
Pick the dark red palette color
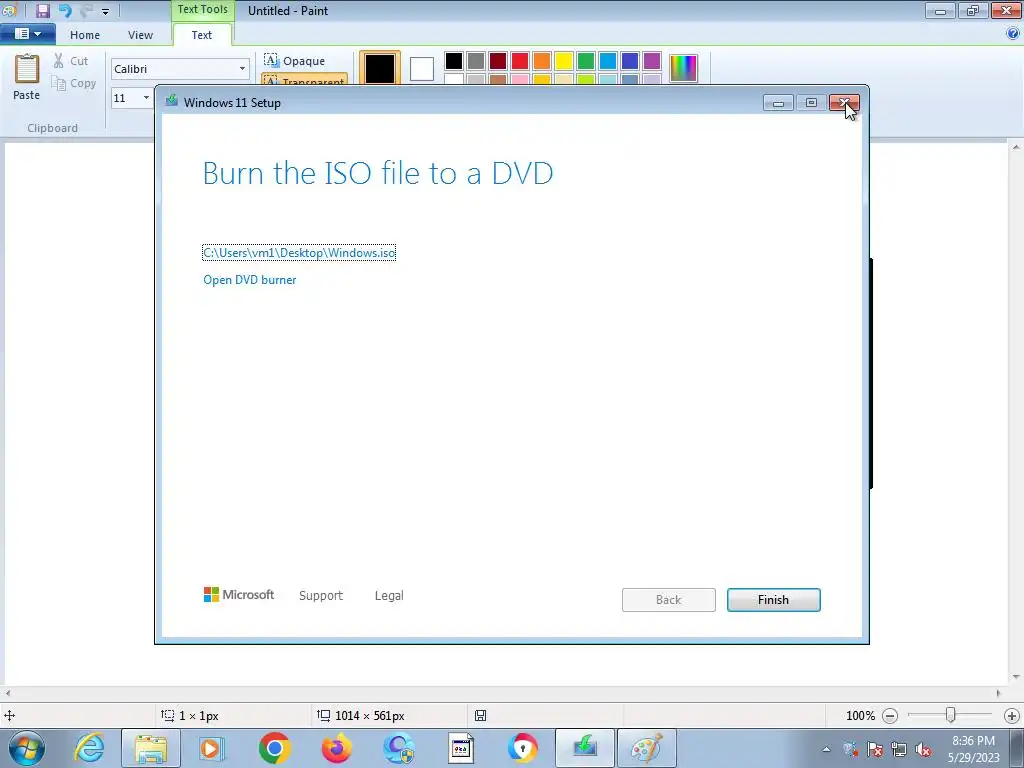(x=498, y=61)
